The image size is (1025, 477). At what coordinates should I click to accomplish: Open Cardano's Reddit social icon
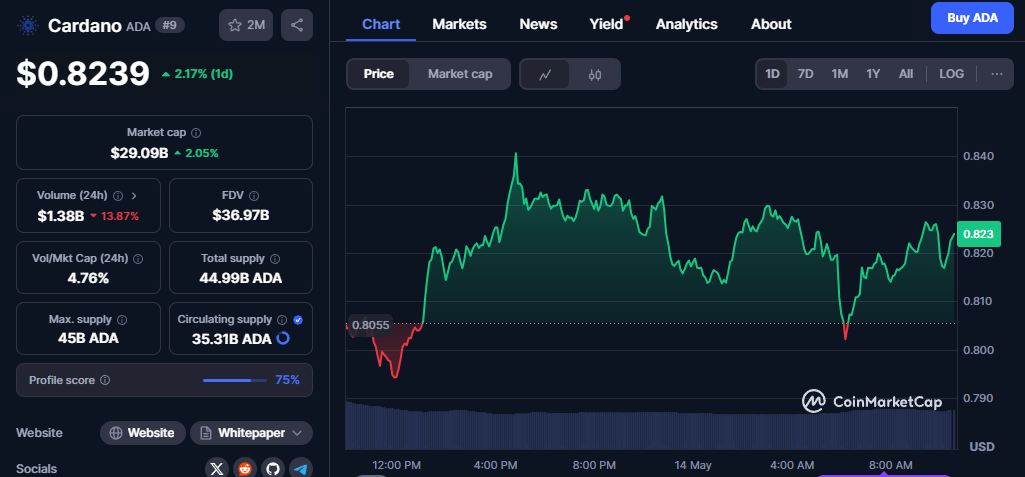coord(245,469)
